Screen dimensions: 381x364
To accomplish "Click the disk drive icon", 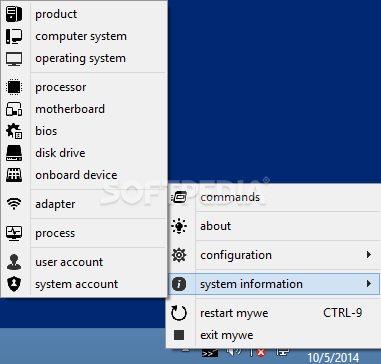I will 14,153.
